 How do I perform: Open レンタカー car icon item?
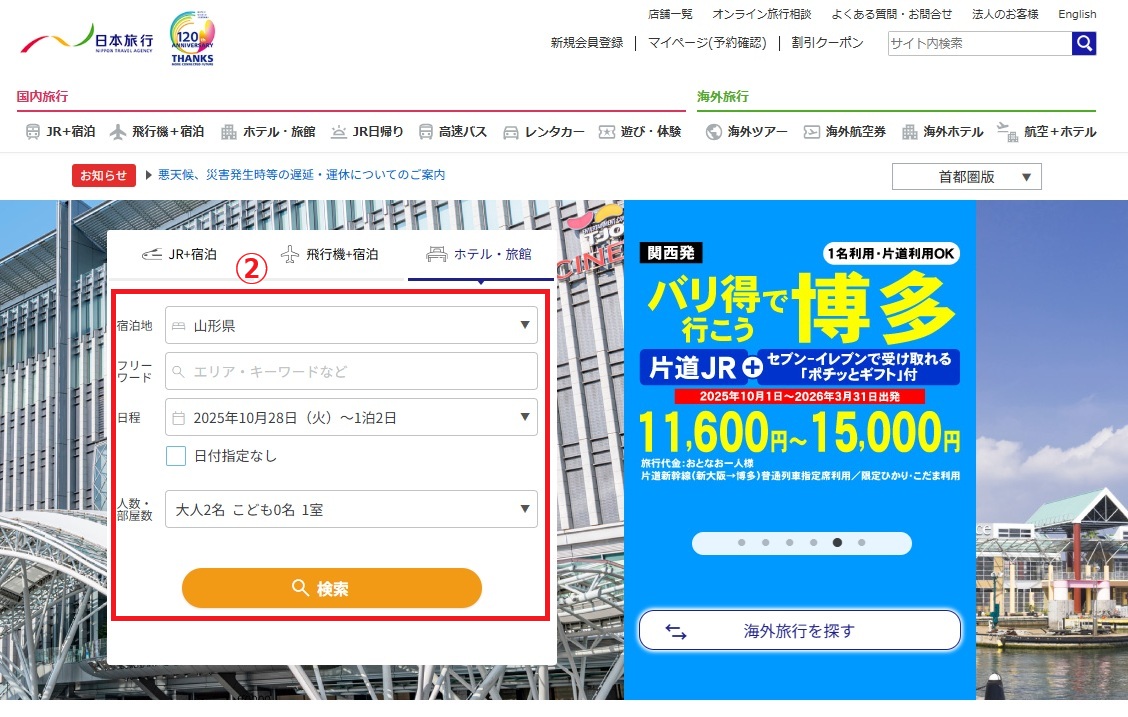click(x=511, y=132)
